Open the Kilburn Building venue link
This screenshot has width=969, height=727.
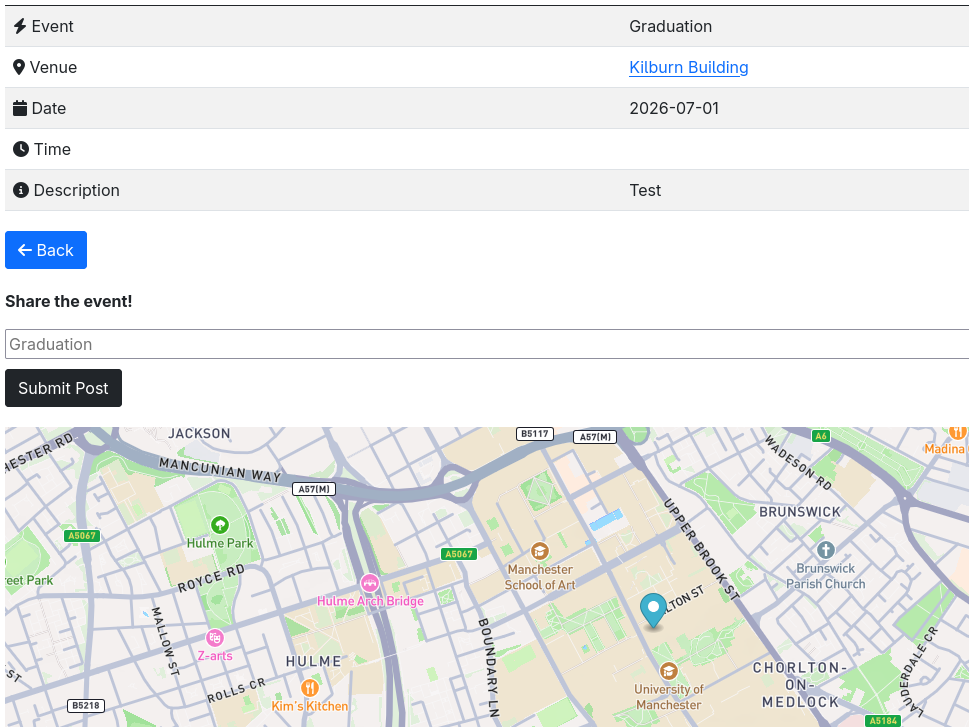point(688,67)
